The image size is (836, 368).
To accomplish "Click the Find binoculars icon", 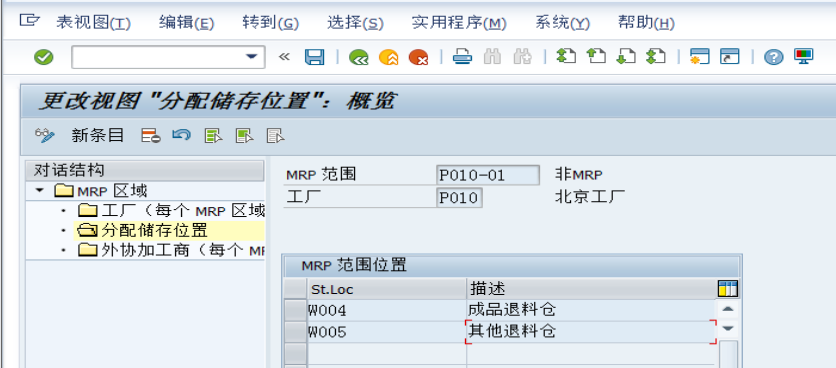I will coord(492,57).
